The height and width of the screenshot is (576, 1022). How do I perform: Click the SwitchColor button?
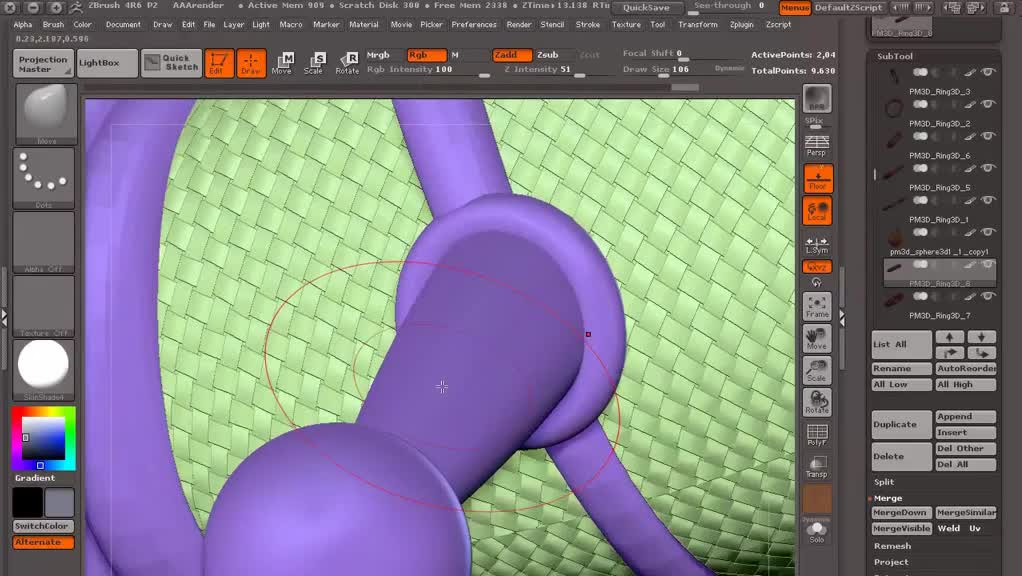point(43,526)
